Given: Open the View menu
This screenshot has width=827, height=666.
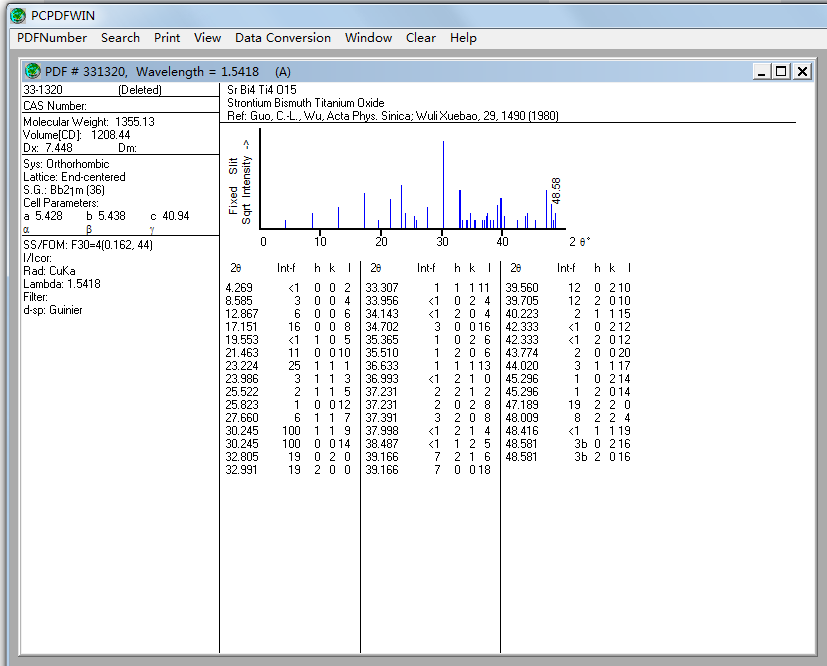Looking at the screenshot, I should pyautogui.click(x=207, y=38).
